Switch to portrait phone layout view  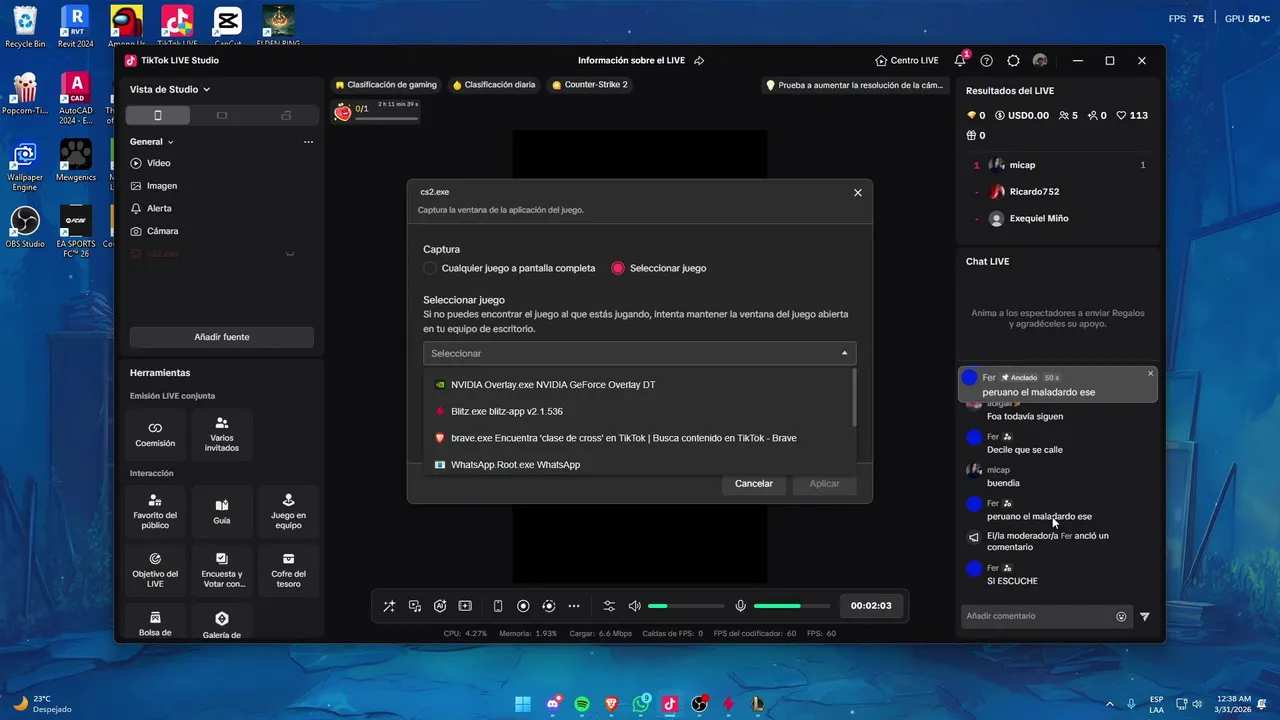point(157,115)
